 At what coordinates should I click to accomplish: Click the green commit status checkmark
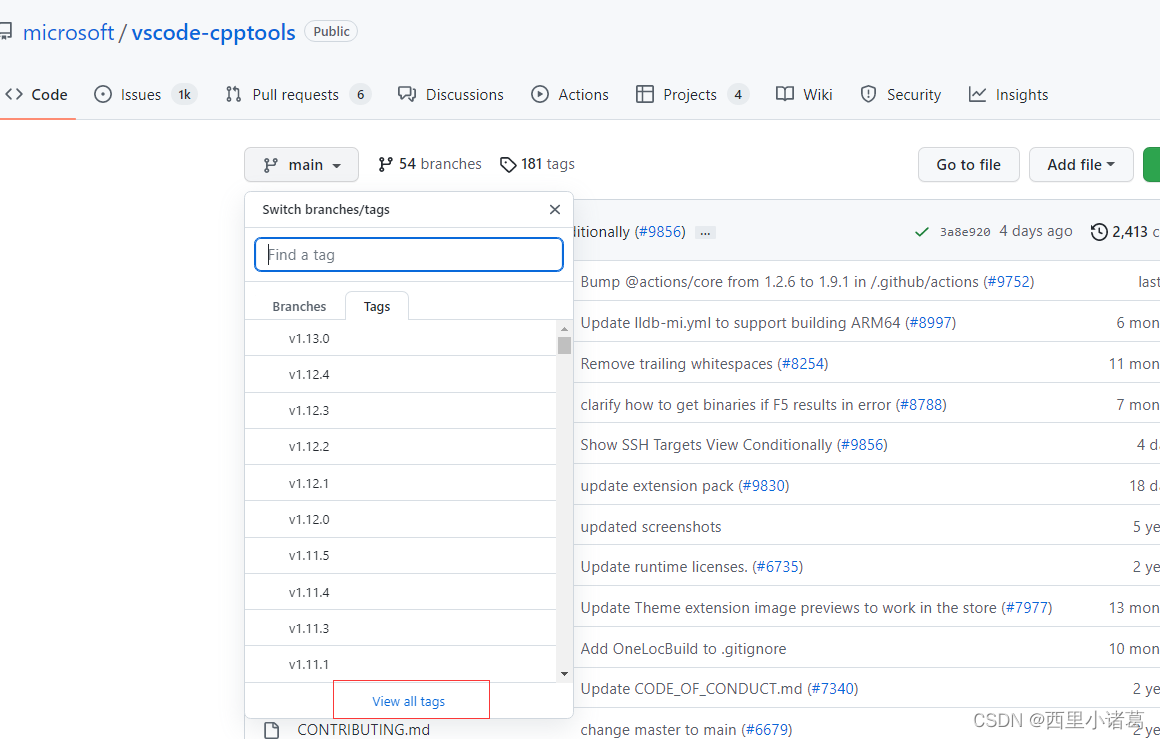(x=922, y=232)
